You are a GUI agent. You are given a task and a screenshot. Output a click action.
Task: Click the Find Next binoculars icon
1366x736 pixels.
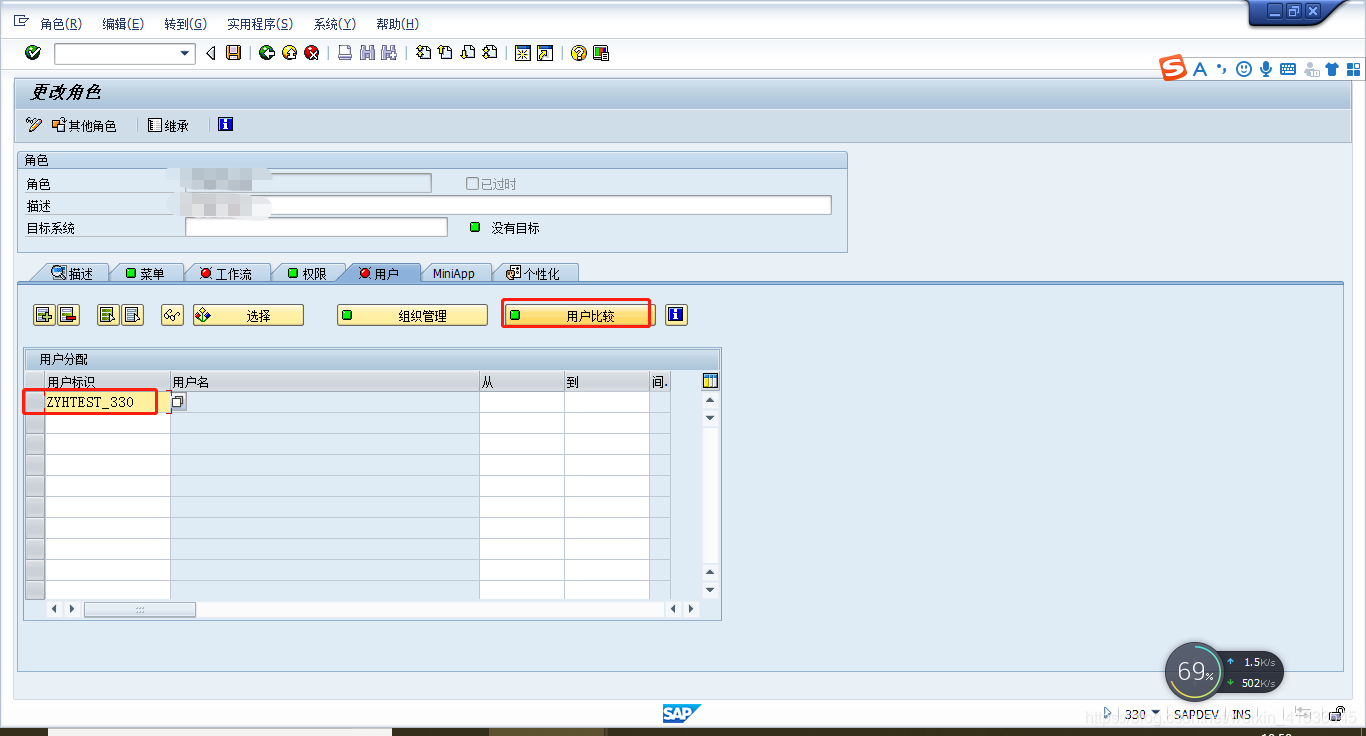(389, 53)
